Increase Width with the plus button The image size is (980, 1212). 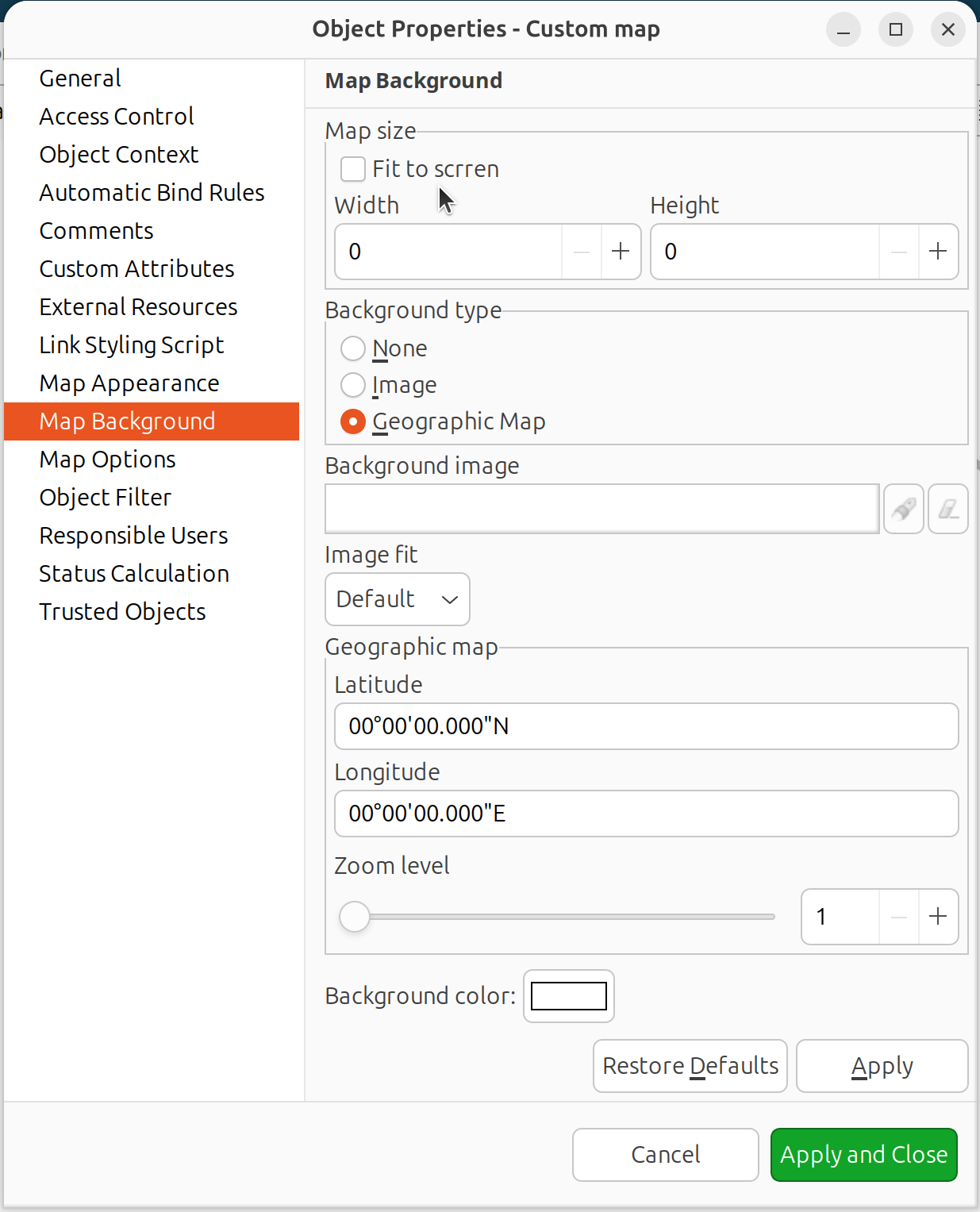[x=621, y=252]
